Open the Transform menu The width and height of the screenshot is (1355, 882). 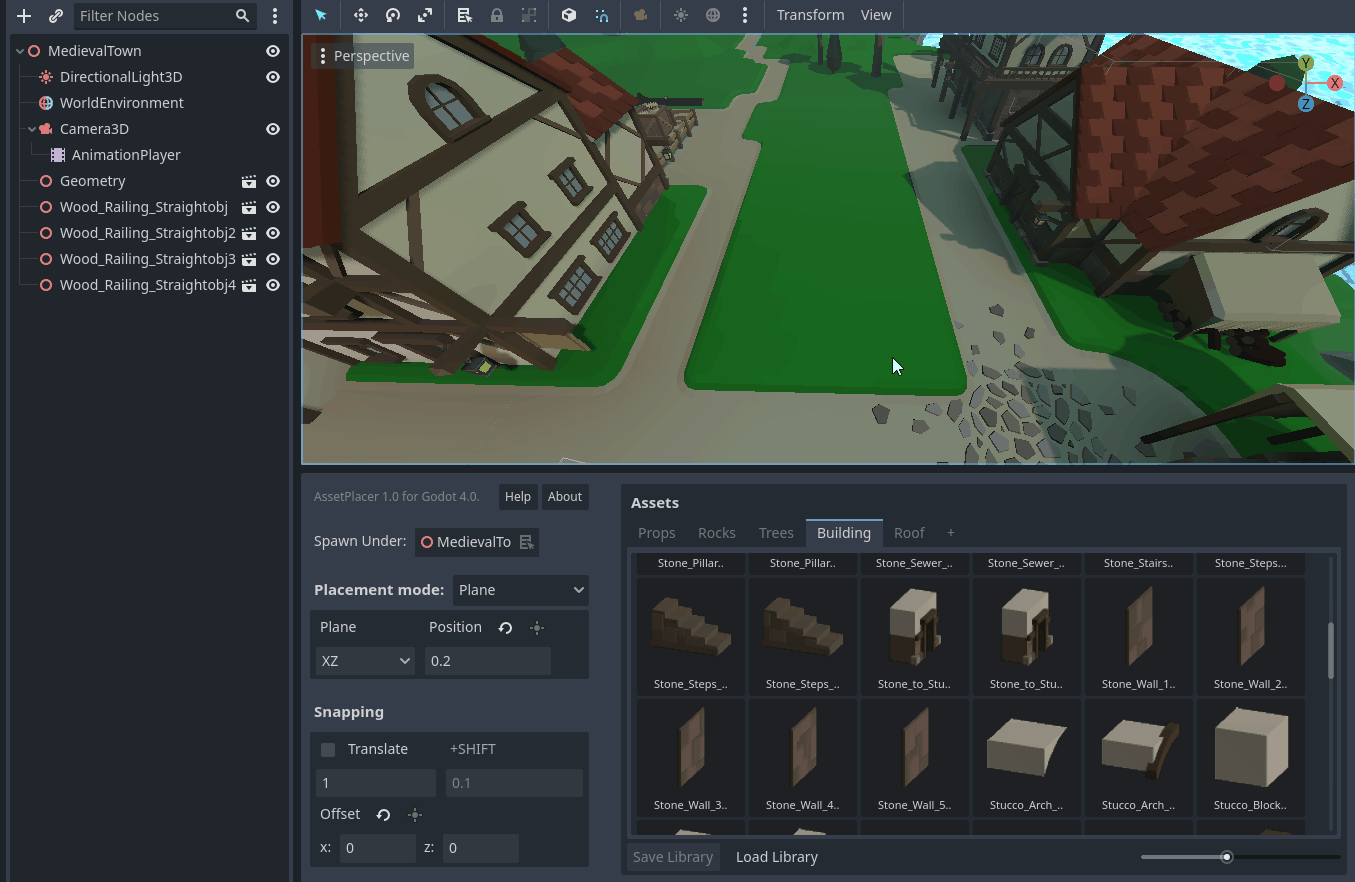[810, 15]
